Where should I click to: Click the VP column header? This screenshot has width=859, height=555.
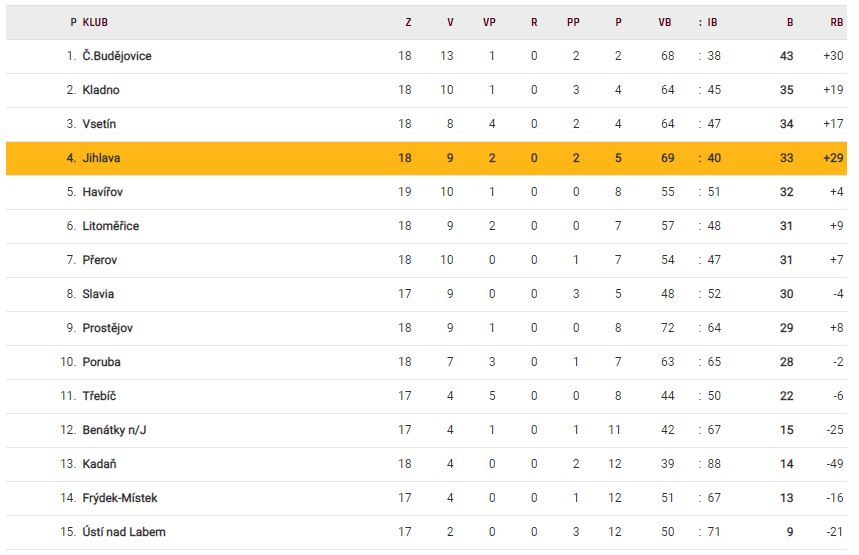pos(489,21)
